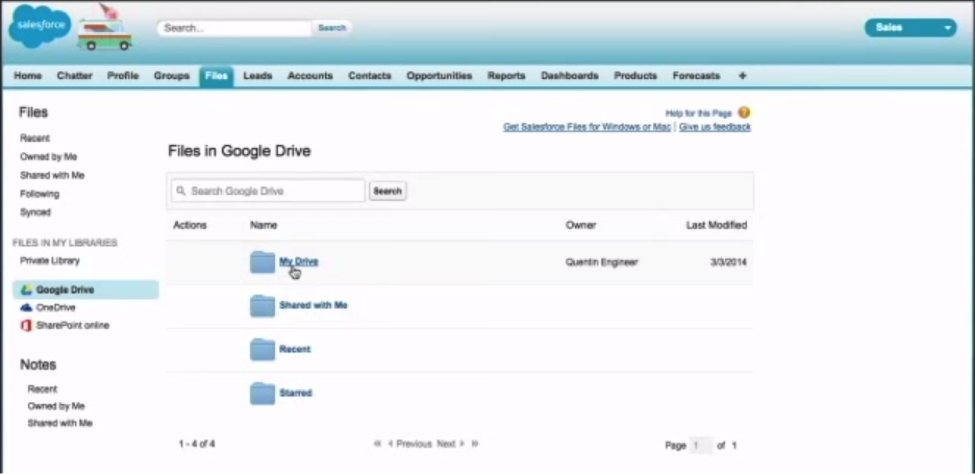Open Following files in sidebar
The height and width of the screenshot is (474, 975).
pos(40,194)
